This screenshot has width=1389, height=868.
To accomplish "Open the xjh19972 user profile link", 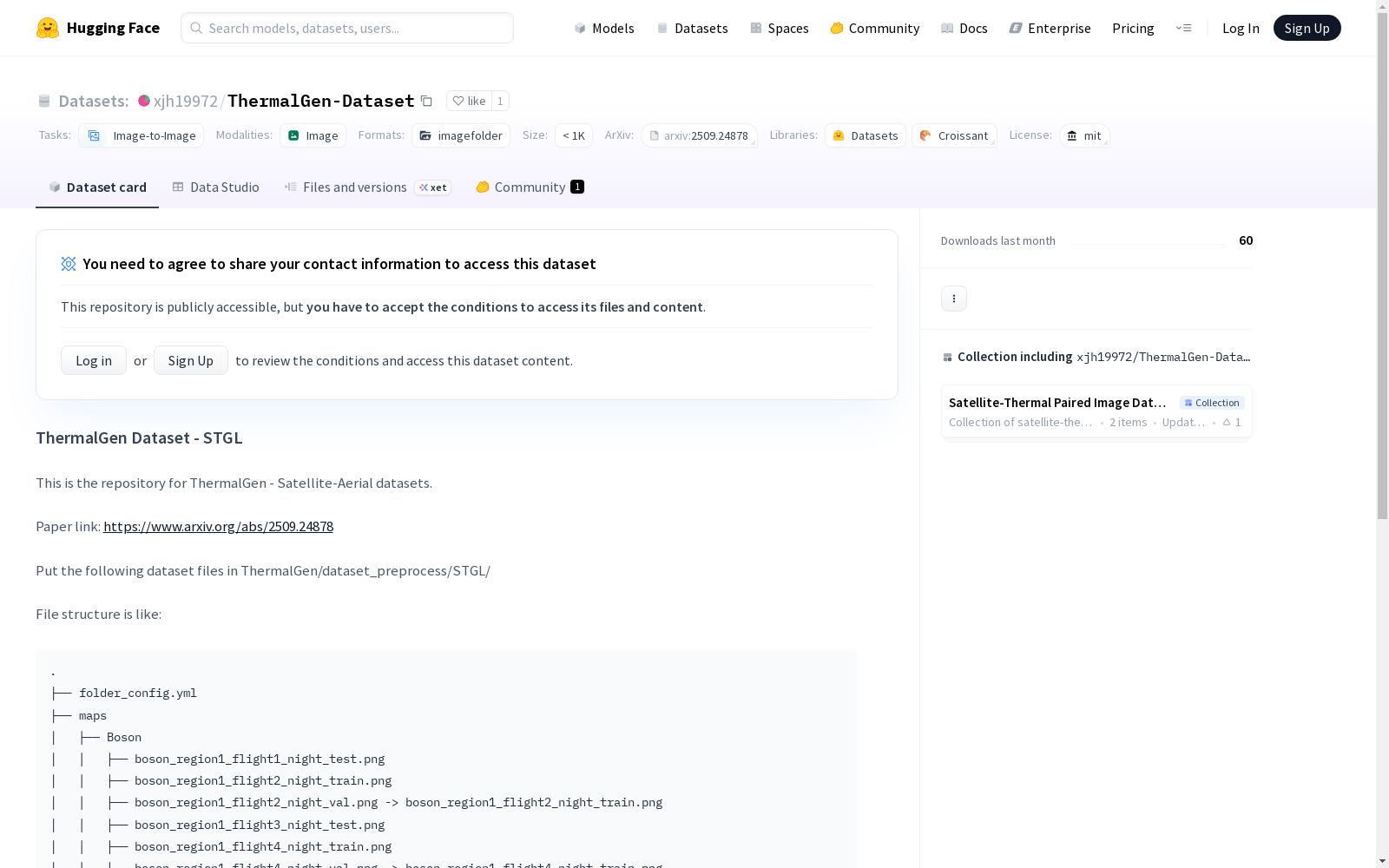I will pos(186,101).
